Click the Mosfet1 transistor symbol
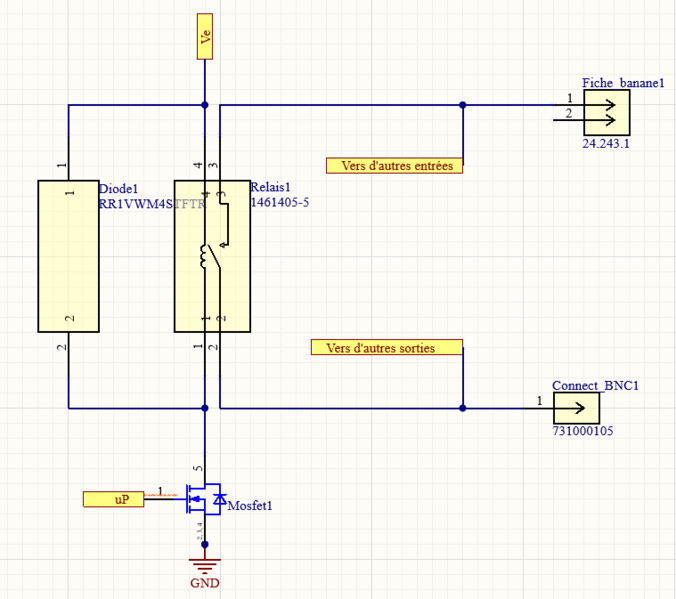The width and height of the screenshot is (676, 599). (204, 498)
